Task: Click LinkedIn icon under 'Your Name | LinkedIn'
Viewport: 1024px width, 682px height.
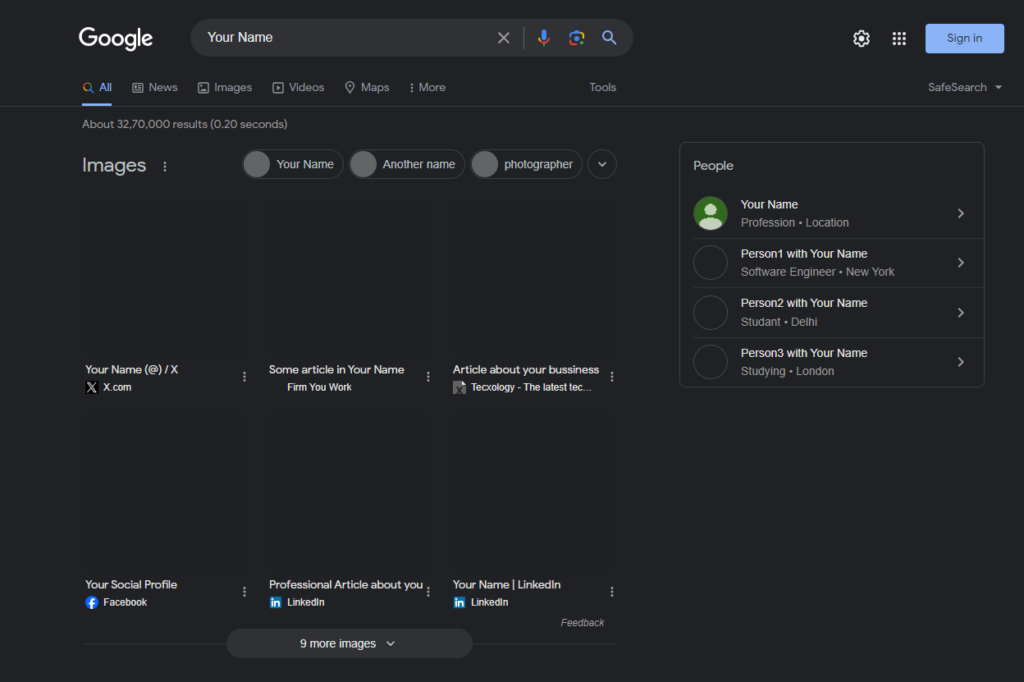Action: coord(459,602)
